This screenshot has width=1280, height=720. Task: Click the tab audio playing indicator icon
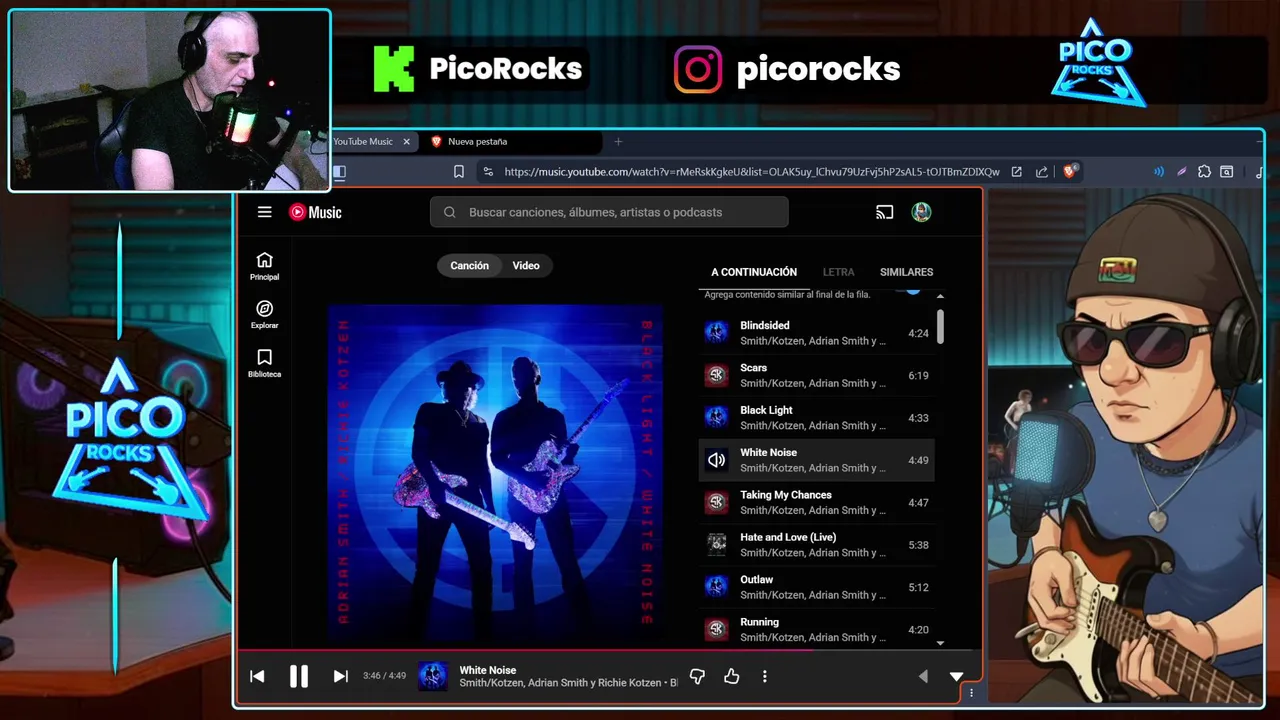1159,172
